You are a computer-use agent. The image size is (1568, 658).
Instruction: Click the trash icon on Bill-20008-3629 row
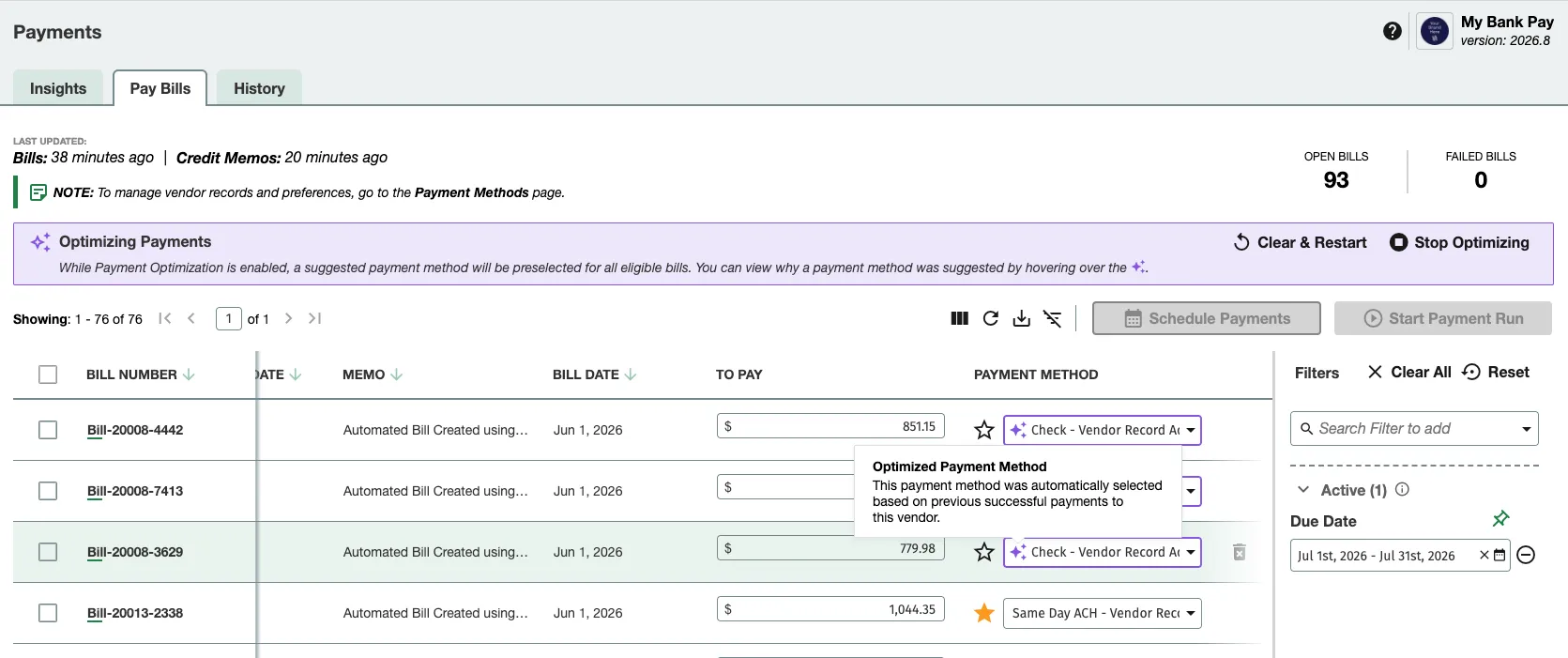click(x=1239, y=552)
